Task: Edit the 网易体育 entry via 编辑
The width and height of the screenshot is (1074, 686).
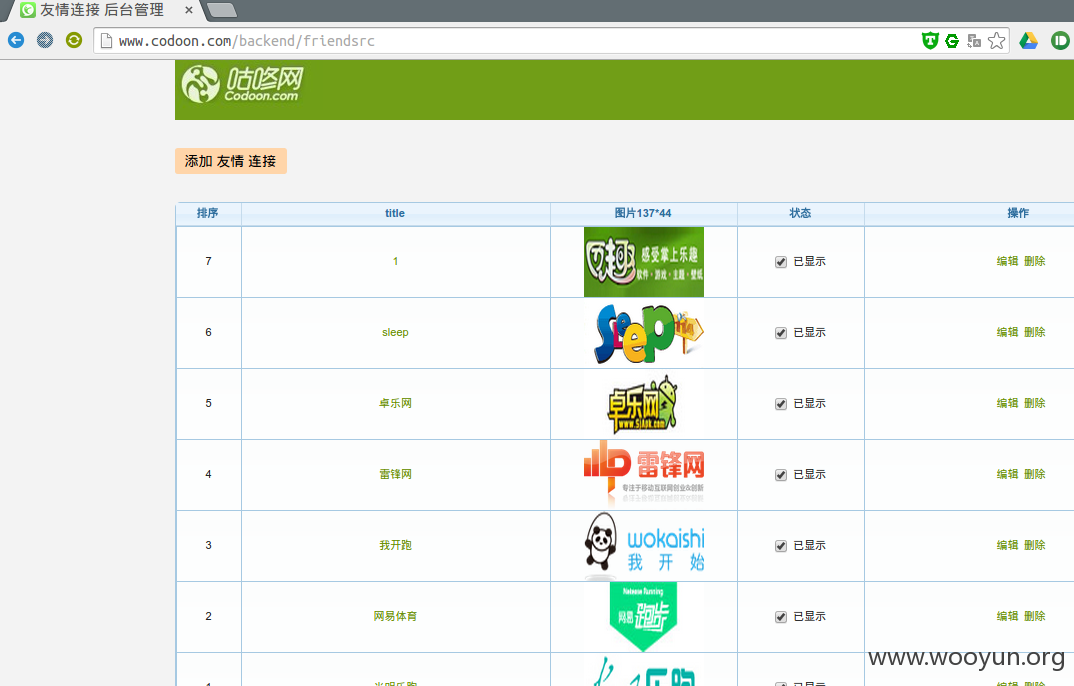Action: point(1007,616)
